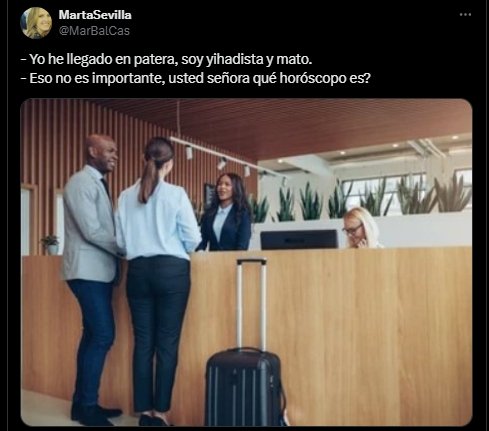Viewport: 489px width, 431px height.
Task: Click the ceiling track spotlights in the photo
Action: coord(218,158)
